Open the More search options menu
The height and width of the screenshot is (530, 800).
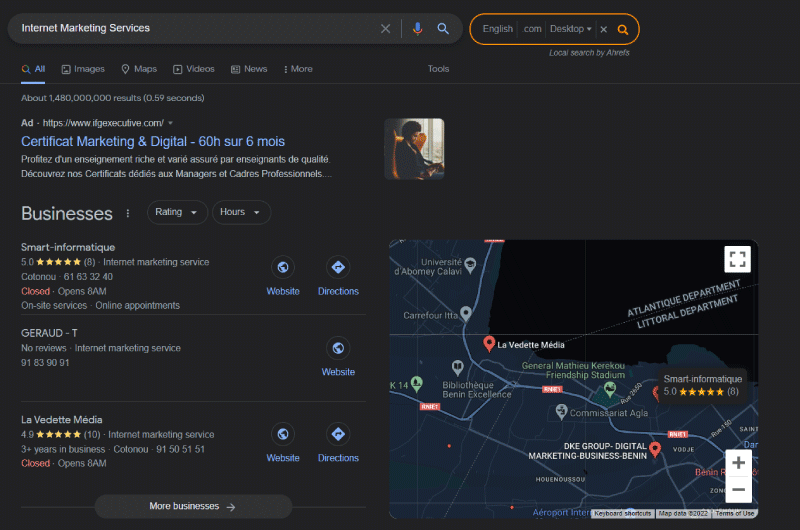tap(298, 69)
